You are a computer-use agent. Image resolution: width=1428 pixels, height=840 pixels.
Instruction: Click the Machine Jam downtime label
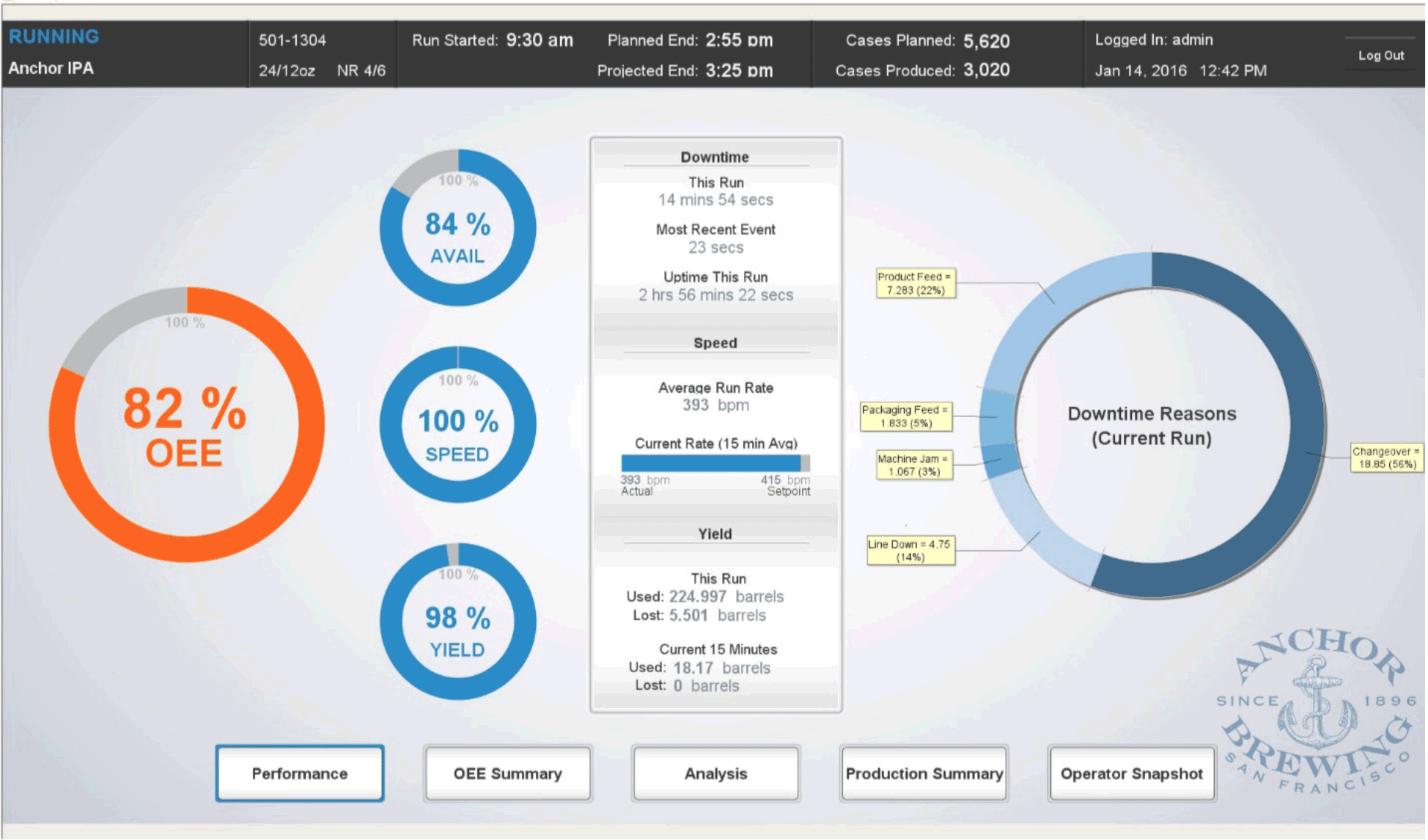tap(916, 464)
